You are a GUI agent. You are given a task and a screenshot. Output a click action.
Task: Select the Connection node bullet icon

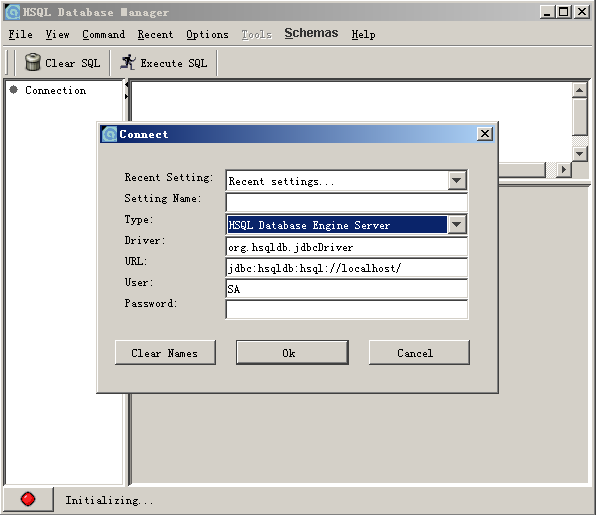point(14,90)
